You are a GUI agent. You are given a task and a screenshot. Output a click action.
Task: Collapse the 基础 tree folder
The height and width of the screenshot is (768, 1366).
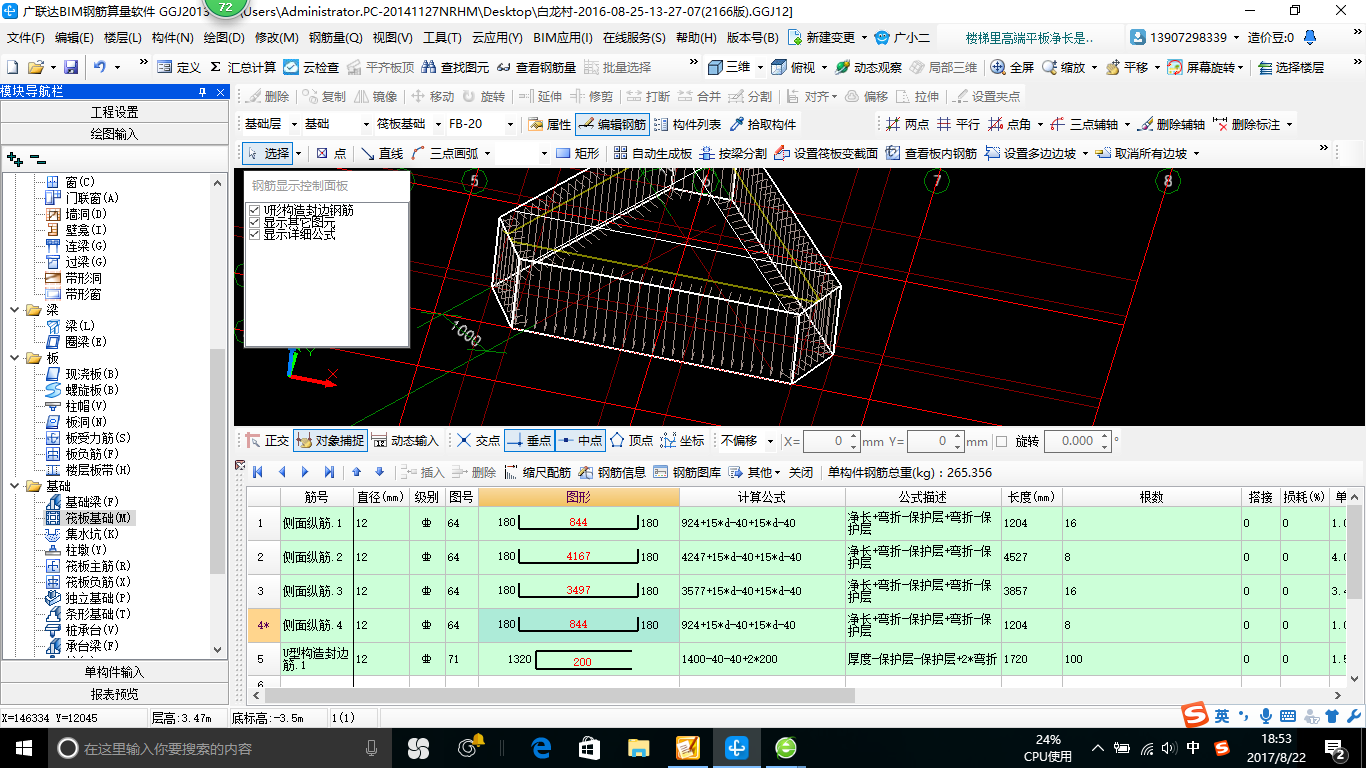(x=16, y=486)
